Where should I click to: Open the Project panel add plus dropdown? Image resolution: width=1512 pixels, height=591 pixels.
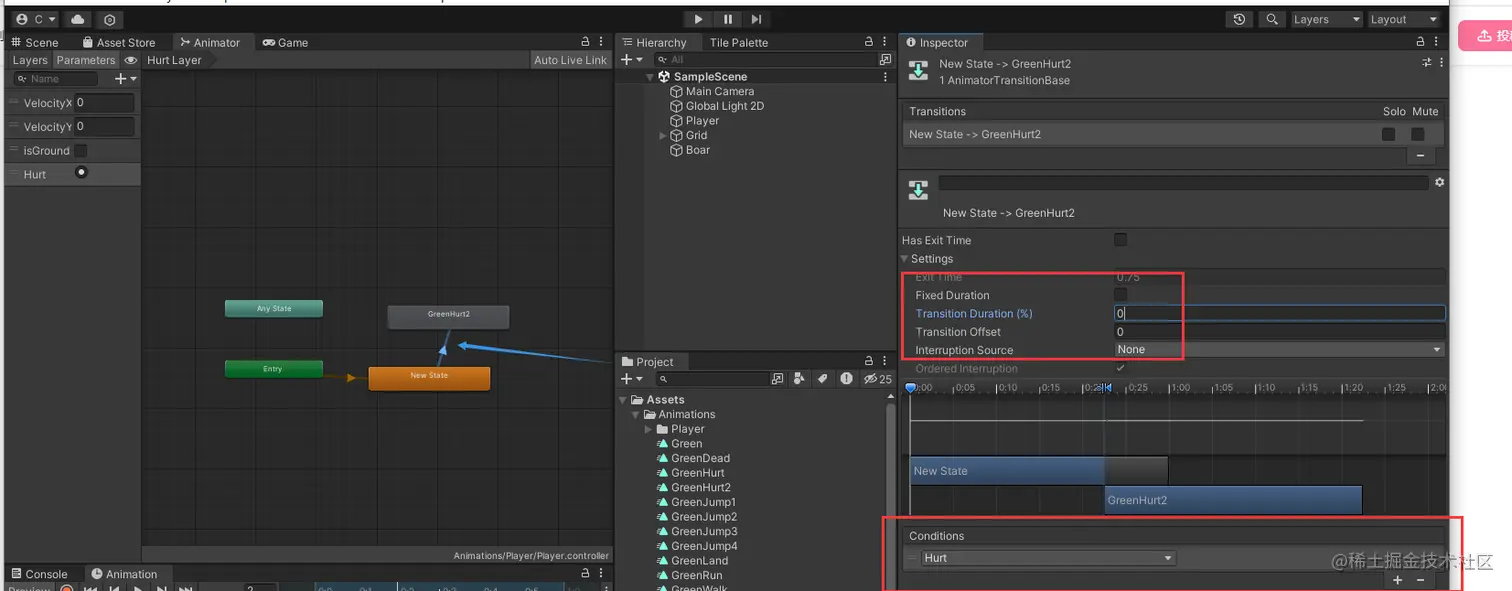coord(631,379)
